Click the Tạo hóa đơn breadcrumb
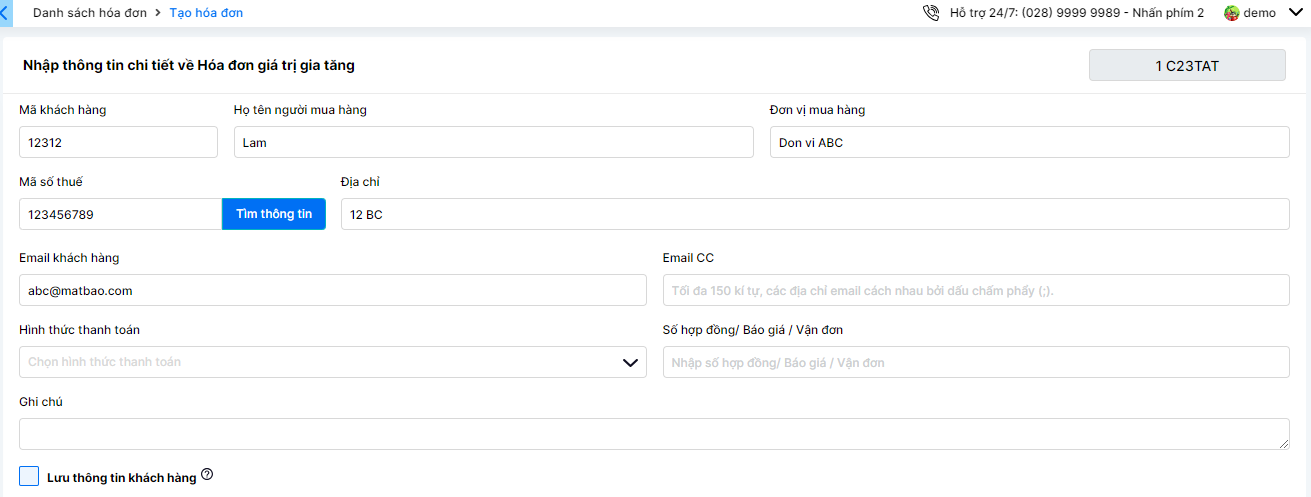1311x497 pixels. (x=206, y=13)
